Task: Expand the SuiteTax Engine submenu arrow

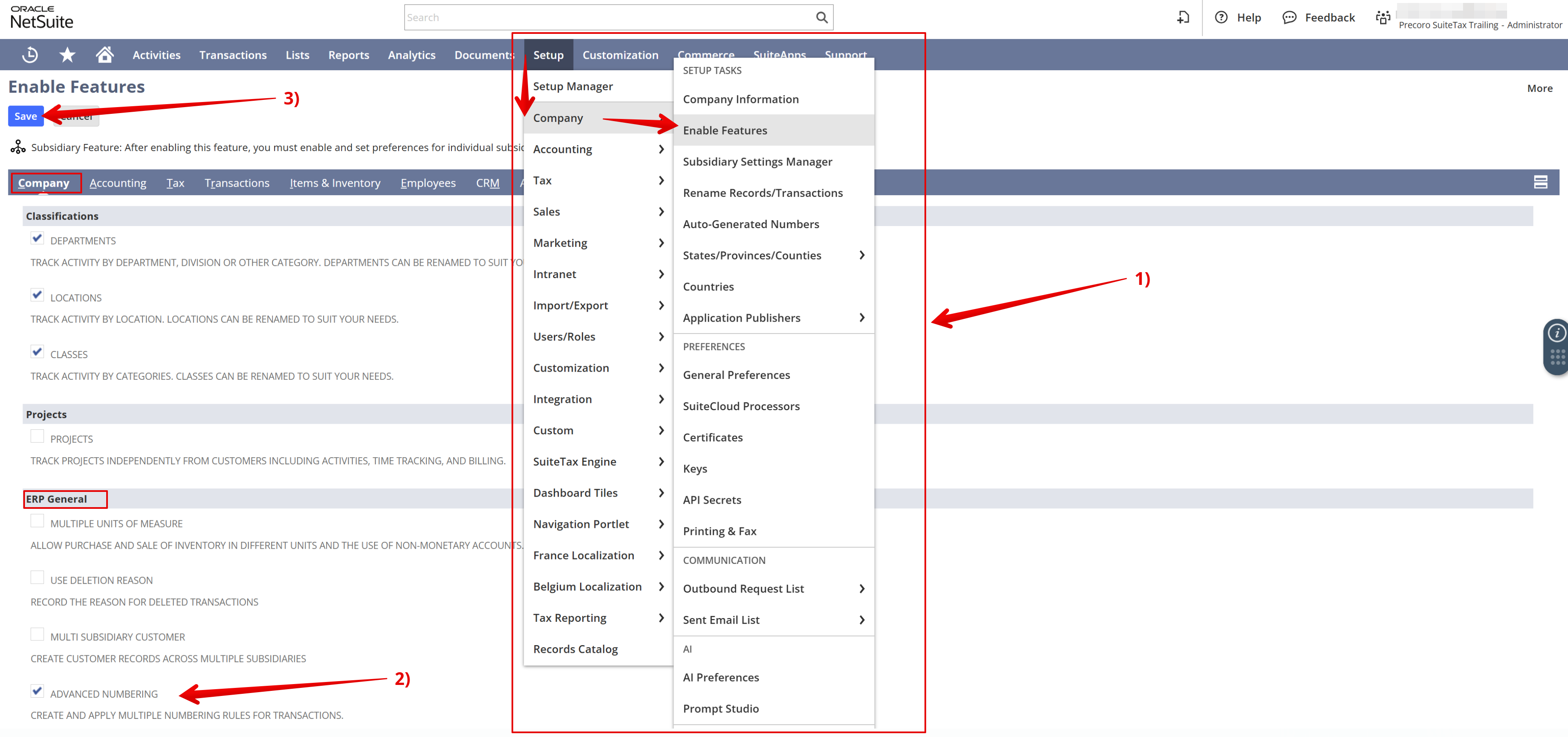Action: 661,462
